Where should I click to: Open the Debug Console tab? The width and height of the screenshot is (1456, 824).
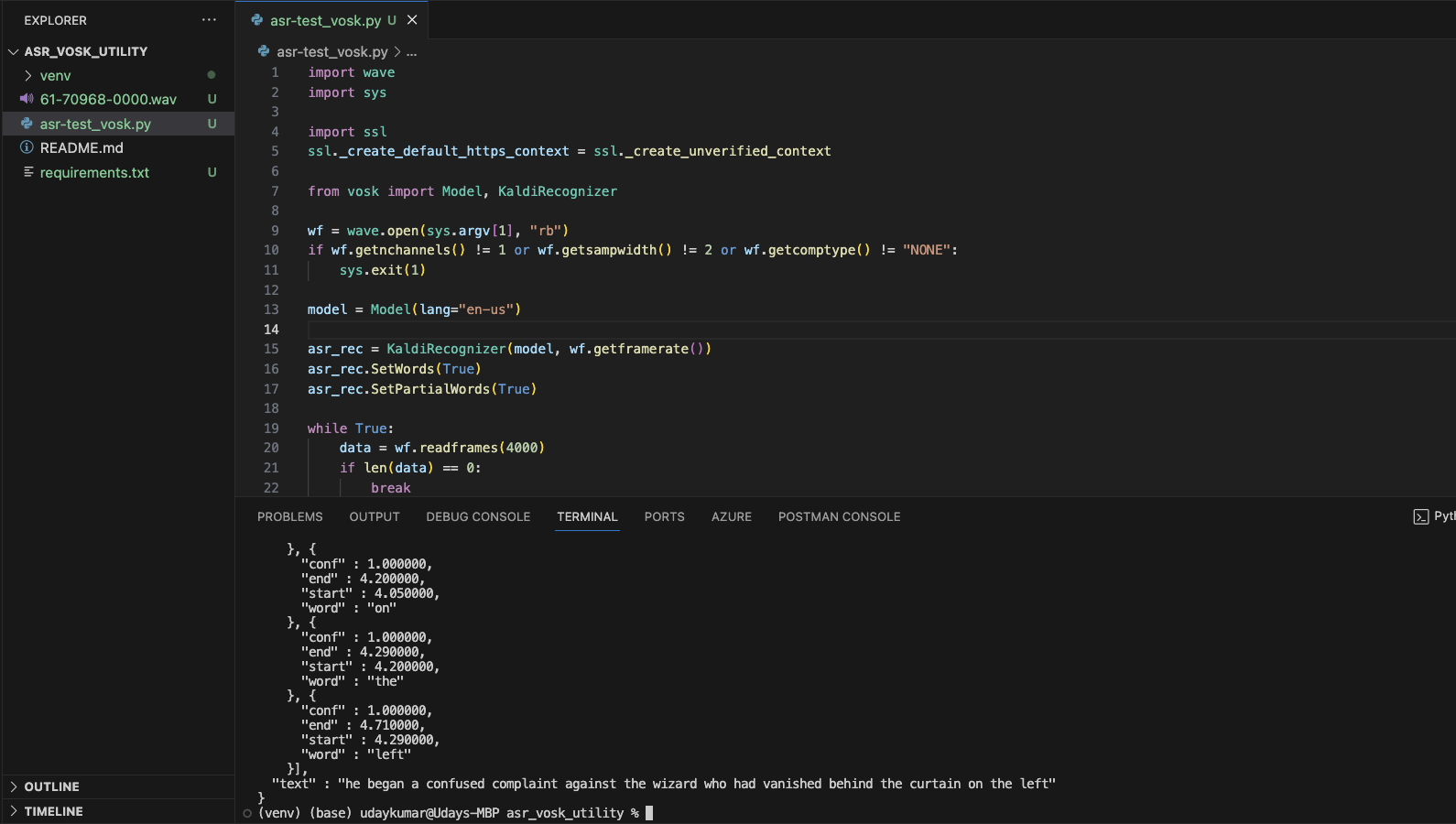[478, 516]
